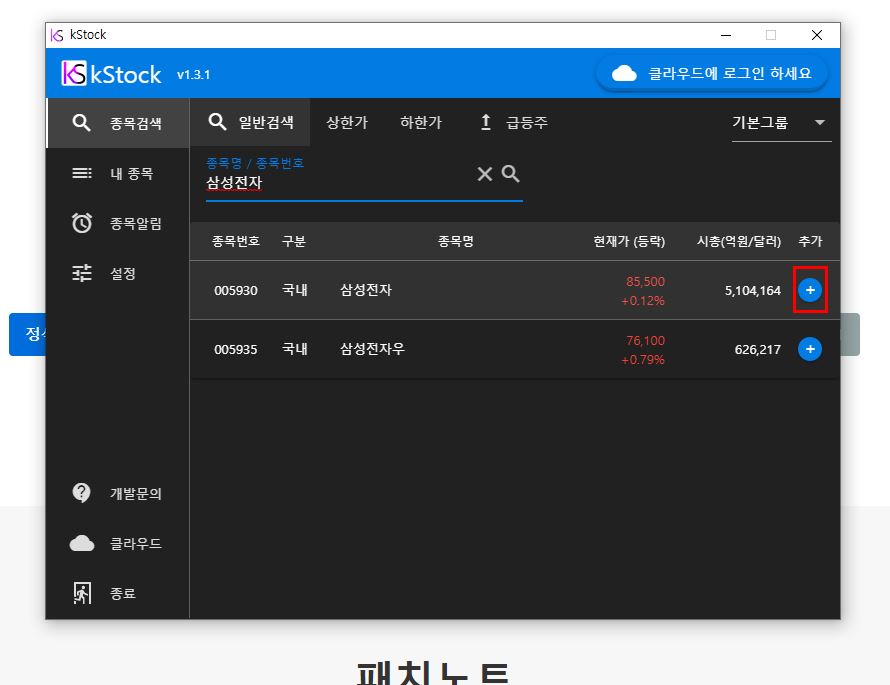The width and height of the screenshot is (890, 685).
Task: Click the +0.12% change value
Action: click(x=643, y=301)
